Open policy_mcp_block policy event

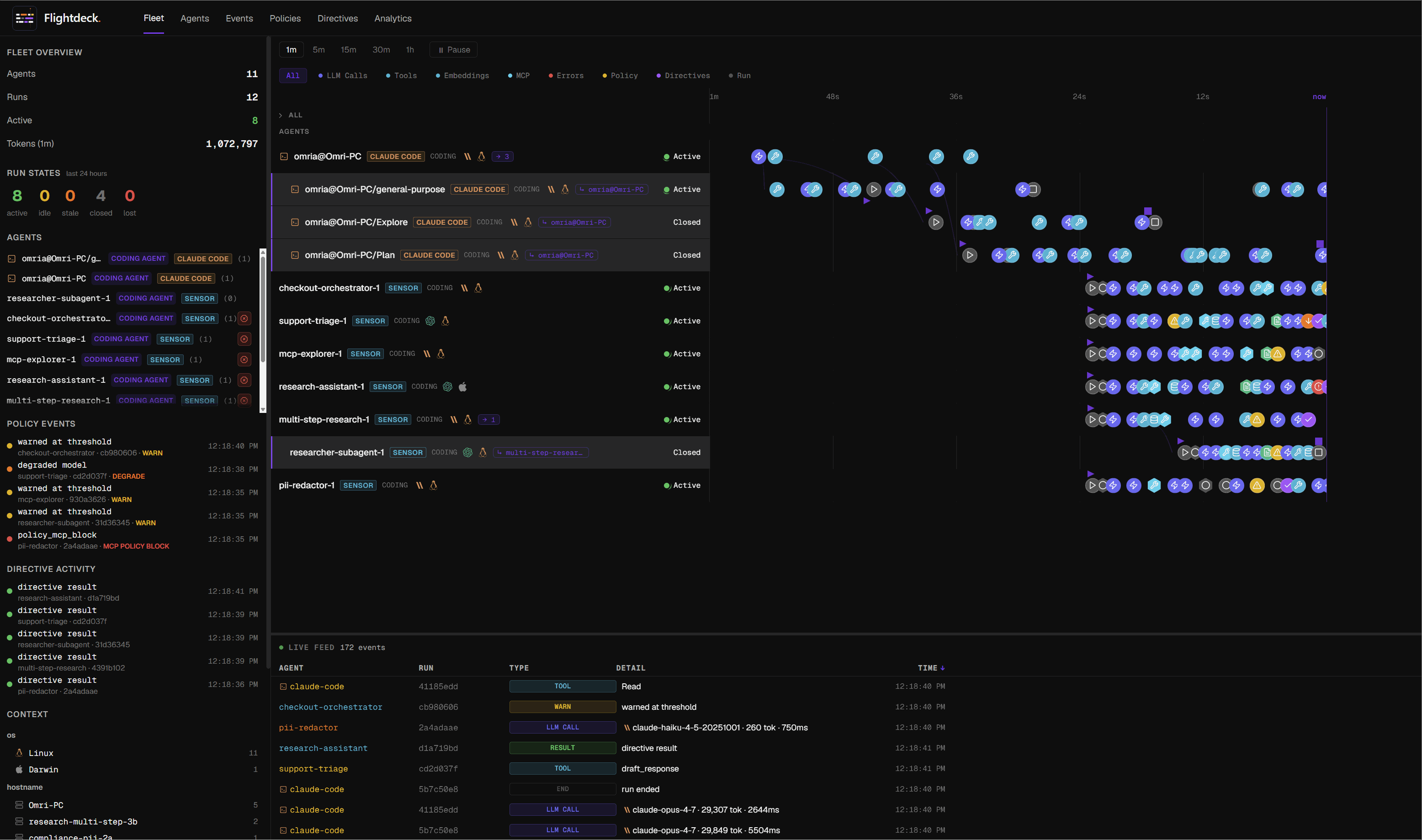click(133, 540)
